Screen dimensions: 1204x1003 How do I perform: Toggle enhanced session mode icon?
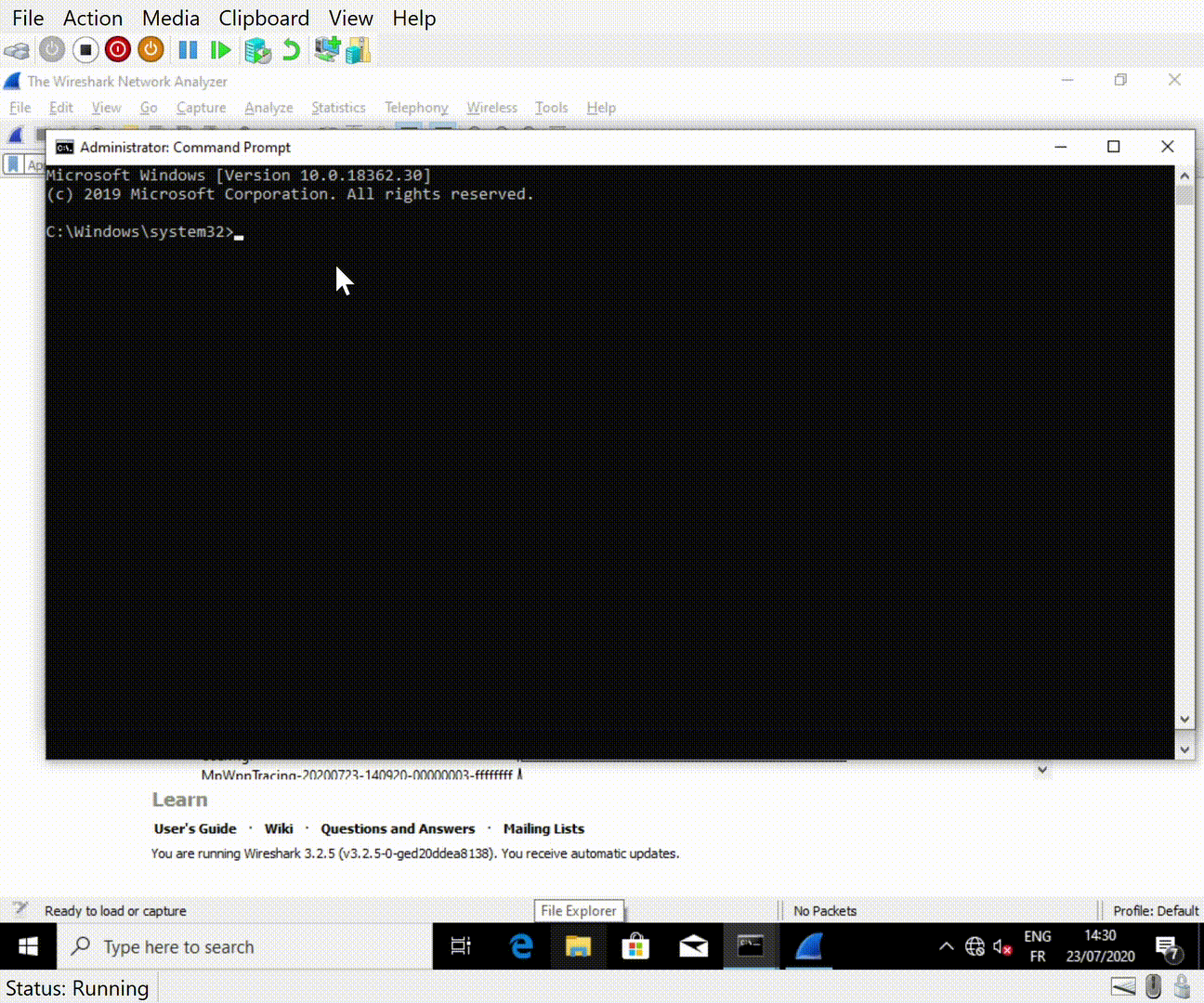coord(326,49)
